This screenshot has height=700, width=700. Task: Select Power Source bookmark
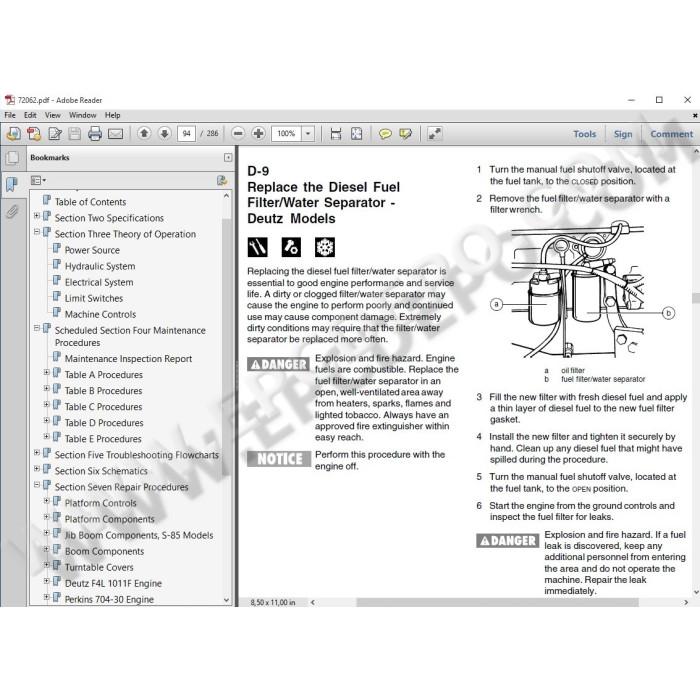click(92, 250)
